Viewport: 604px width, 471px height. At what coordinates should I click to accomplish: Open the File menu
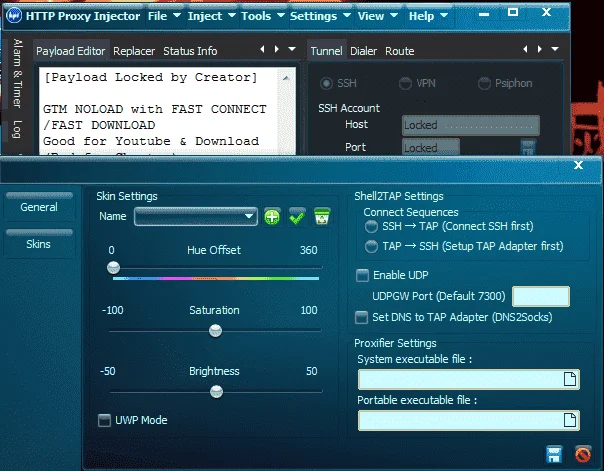pyautogui.click(x=164, y=16)
